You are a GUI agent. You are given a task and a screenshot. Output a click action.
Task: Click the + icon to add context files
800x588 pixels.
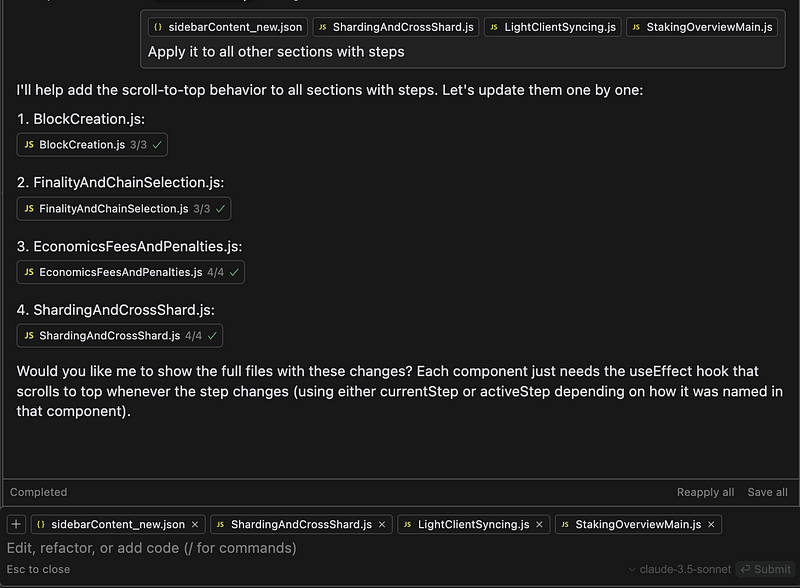16,524
